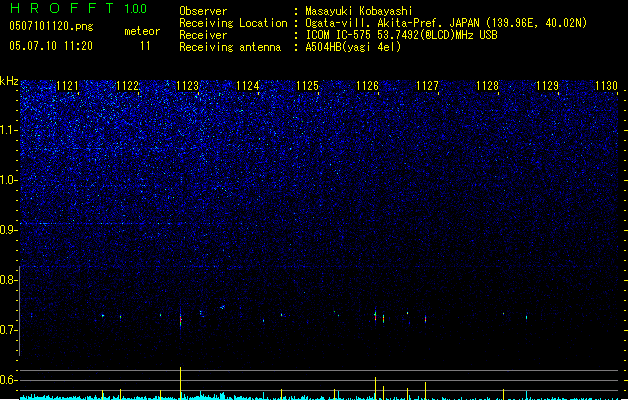The image size is (629, 400).
Task: Click the 1.0 kHz frequency label
Action: point(9,180)
